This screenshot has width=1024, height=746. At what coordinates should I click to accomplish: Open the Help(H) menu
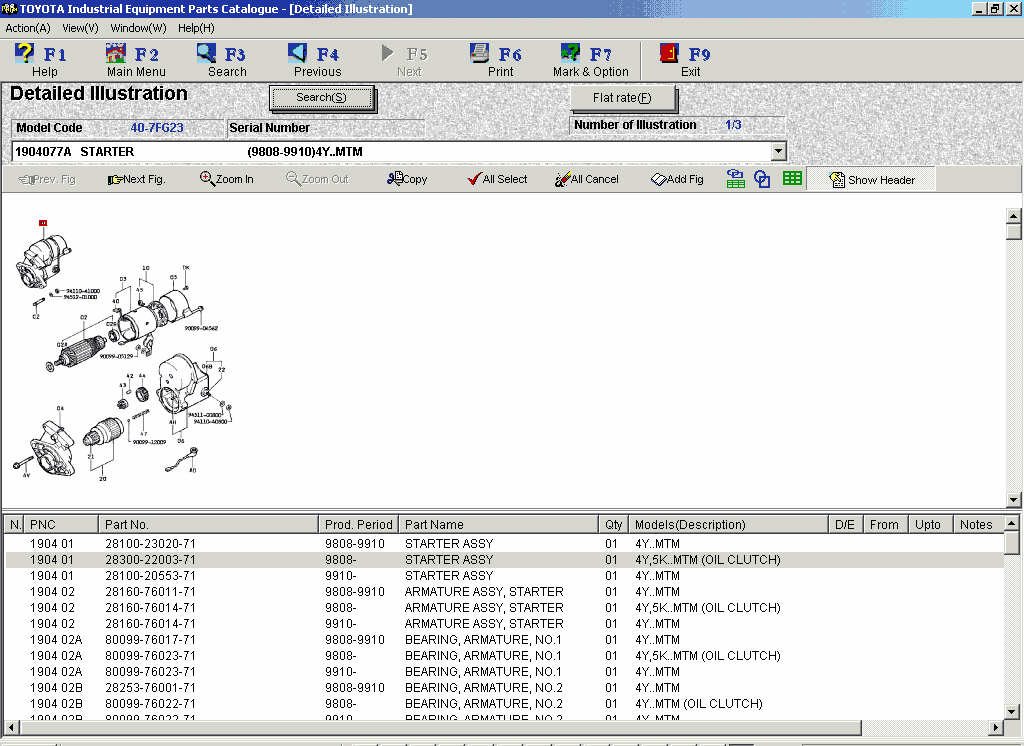click(196, 28)
